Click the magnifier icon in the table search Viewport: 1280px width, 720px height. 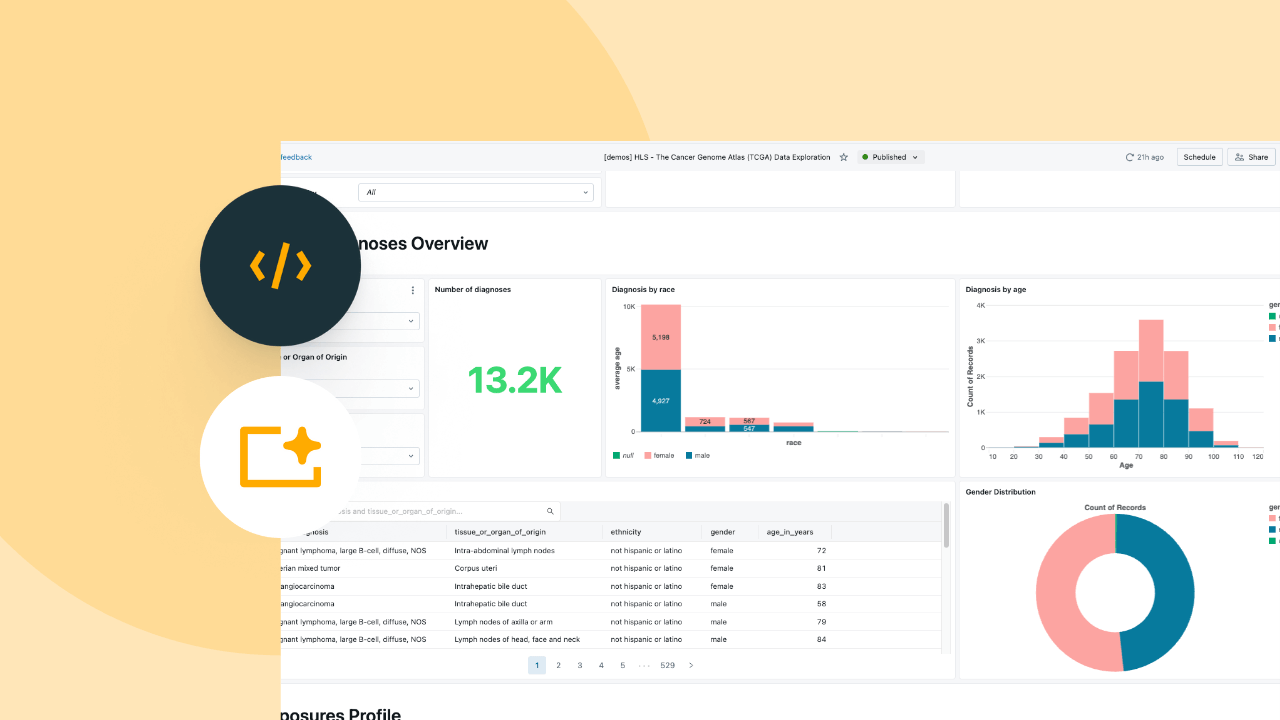click(550, 511)
